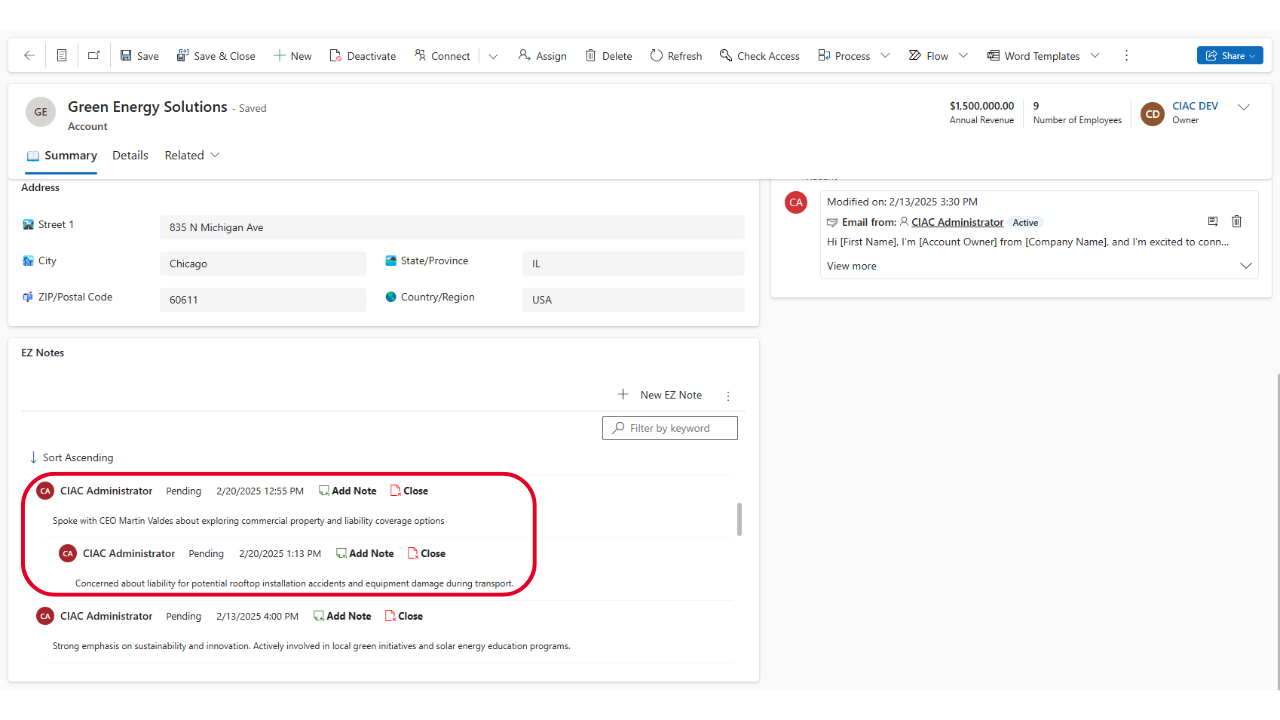
Task: Open the CIAC Administrator email sender link
Action: coord(956,222)
